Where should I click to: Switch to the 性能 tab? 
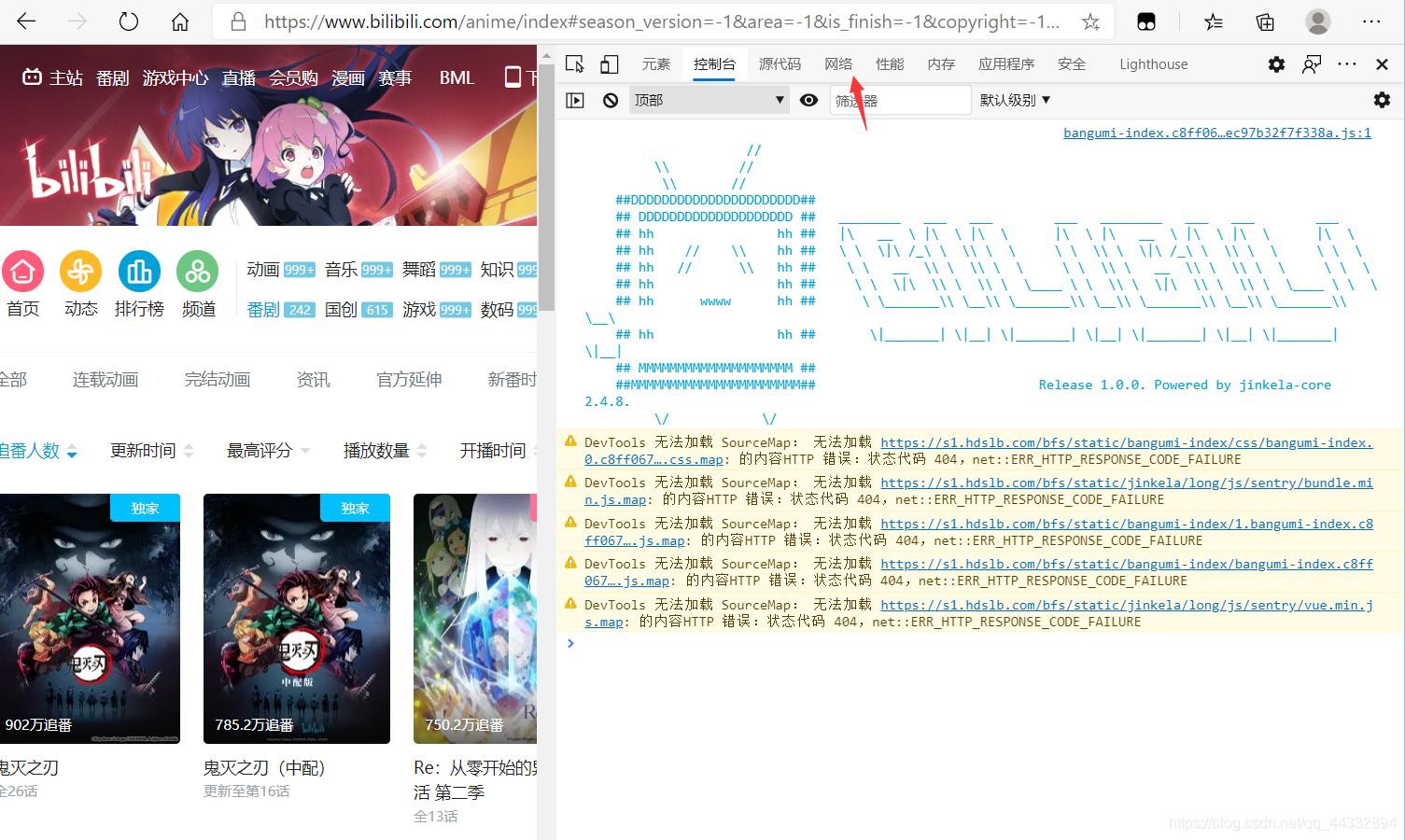[x=890, y=64]
